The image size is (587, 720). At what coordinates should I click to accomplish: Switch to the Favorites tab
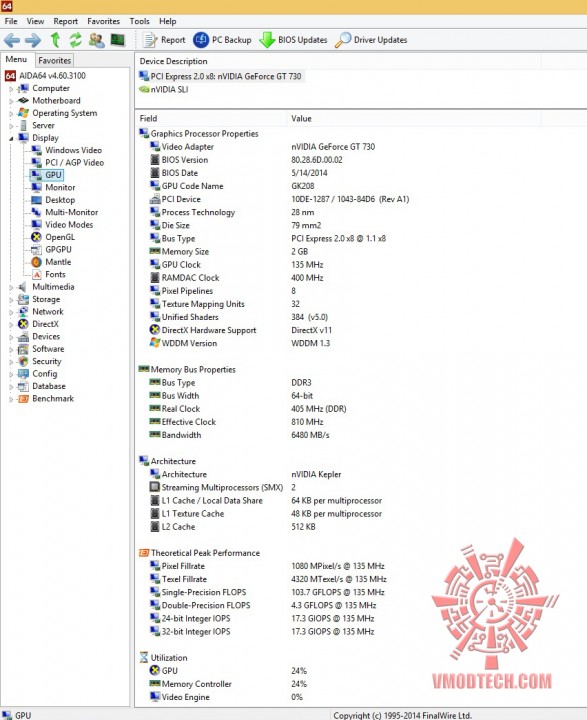[55, 60]
